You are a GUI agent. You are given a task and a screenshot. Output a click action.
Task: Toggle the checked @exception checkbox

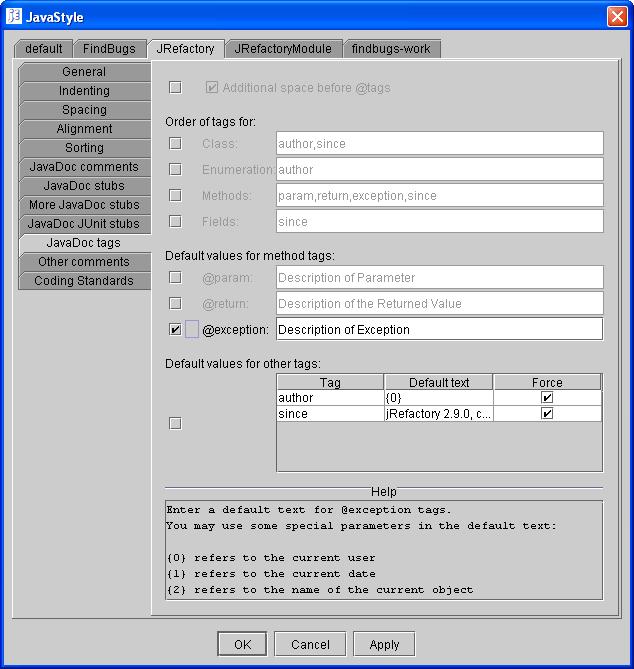pos(176,330)
